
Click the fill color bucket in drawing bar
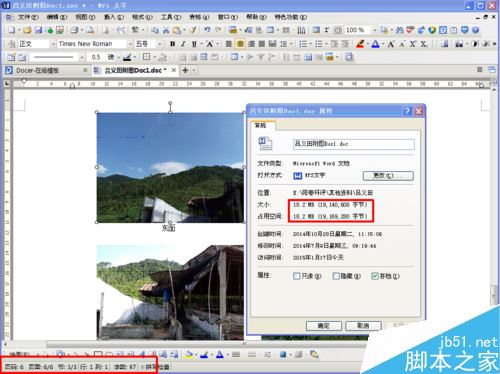189,354
